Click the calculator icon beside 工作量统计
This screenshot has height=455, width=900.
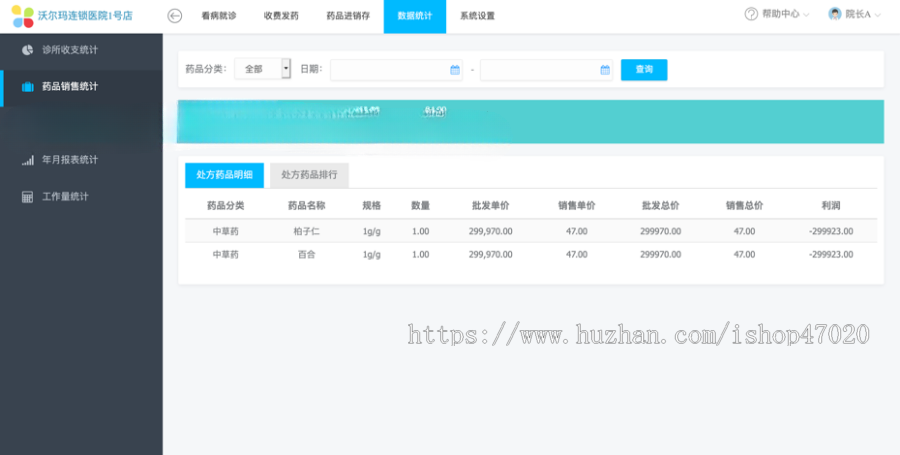[x=27, y=197]
